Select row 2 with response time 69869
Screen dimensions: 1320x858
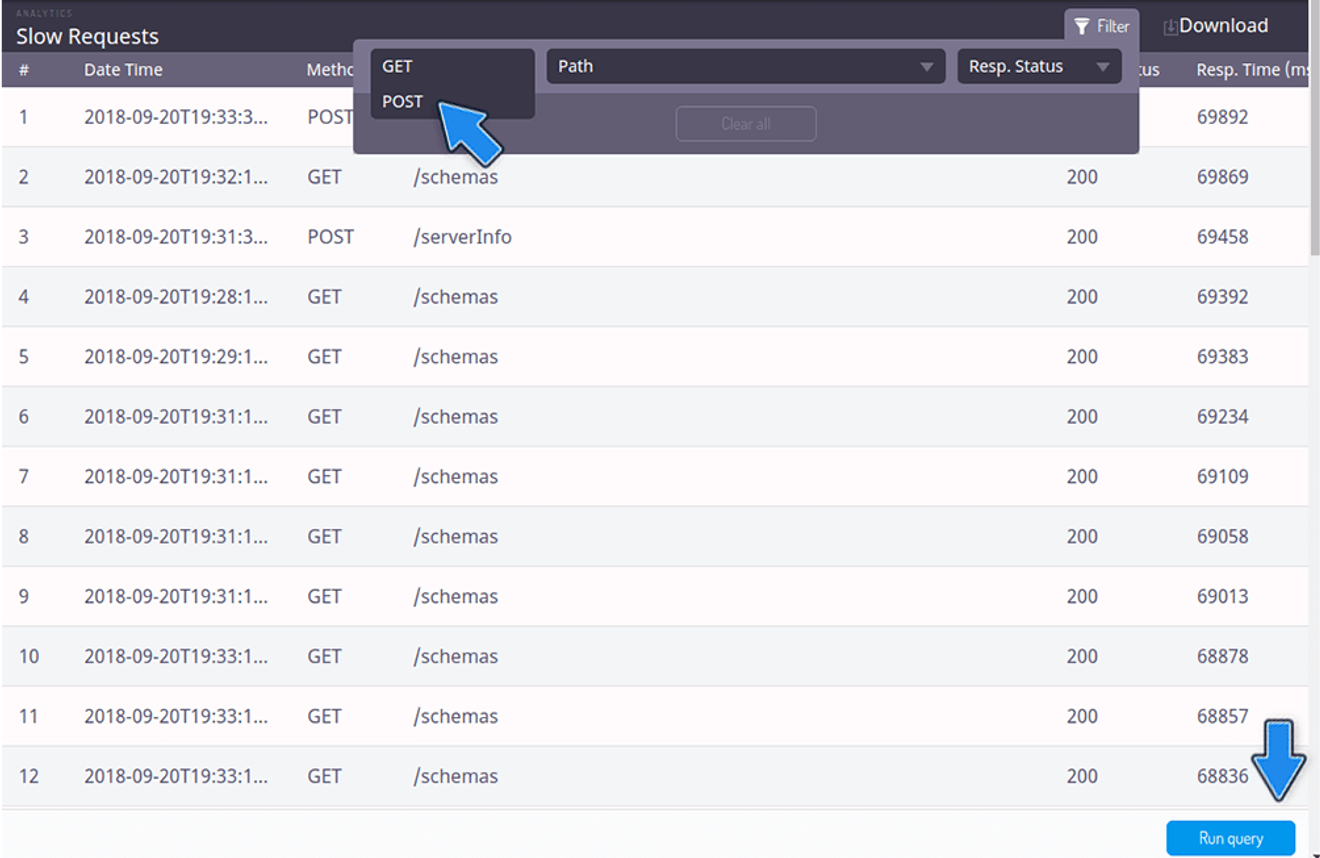point(654,177)
